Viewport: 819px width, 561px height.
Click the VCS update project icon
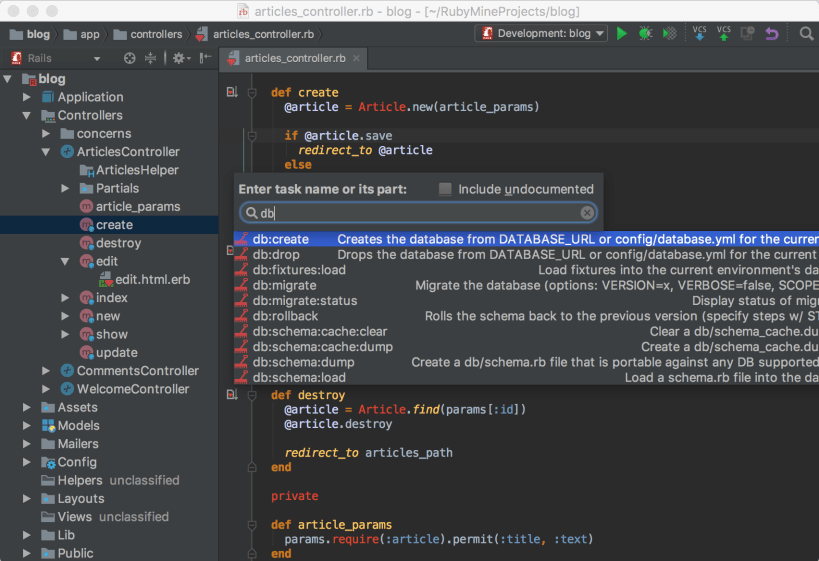[700, 33]
